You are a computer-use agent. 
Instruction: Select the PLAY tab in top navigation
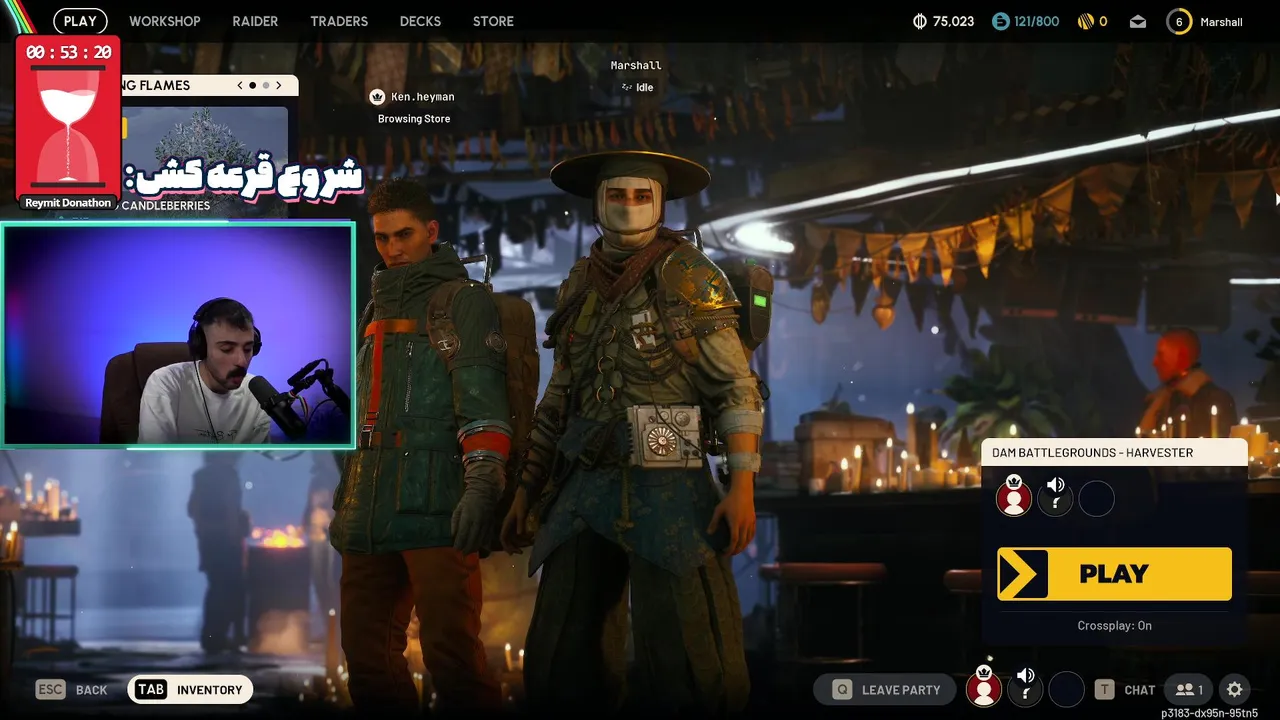click(x=80, y=21)
